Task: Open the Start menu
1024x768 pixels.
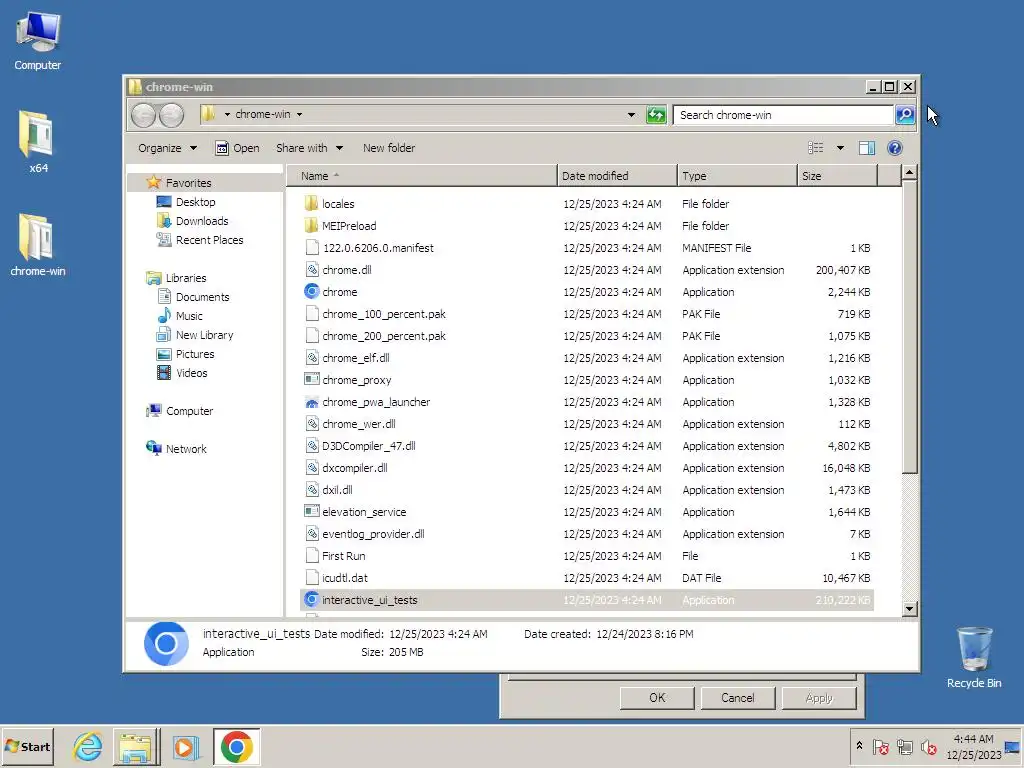Action: coord(27,746)
